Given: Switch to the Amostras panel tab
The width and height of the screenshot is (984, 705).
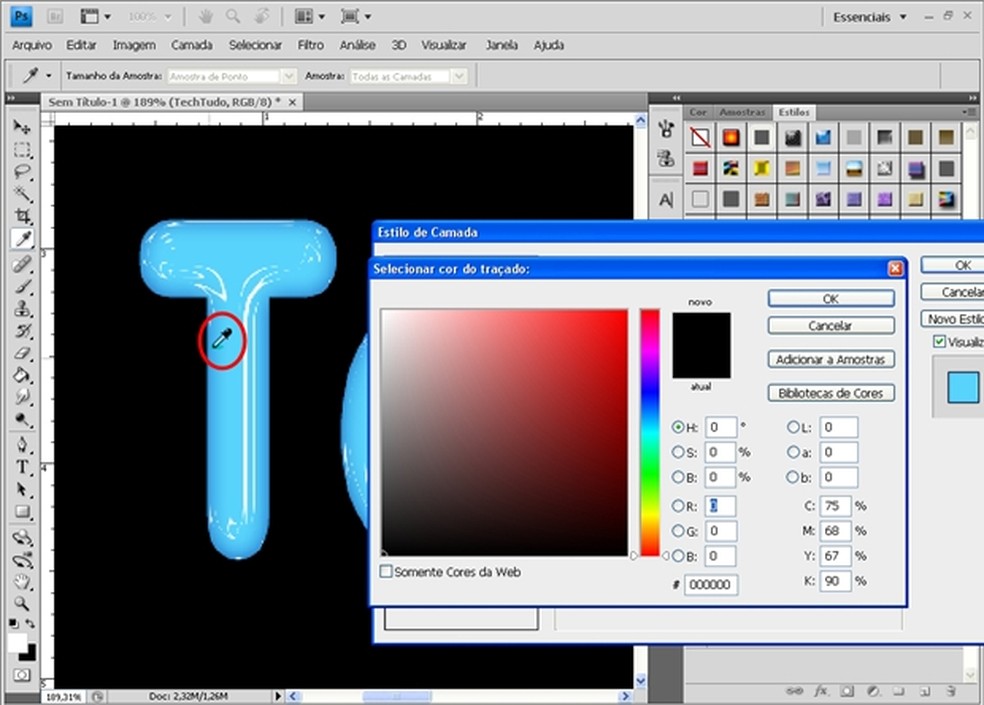Looking at the screenshot, I should click(x=742, y=112).
